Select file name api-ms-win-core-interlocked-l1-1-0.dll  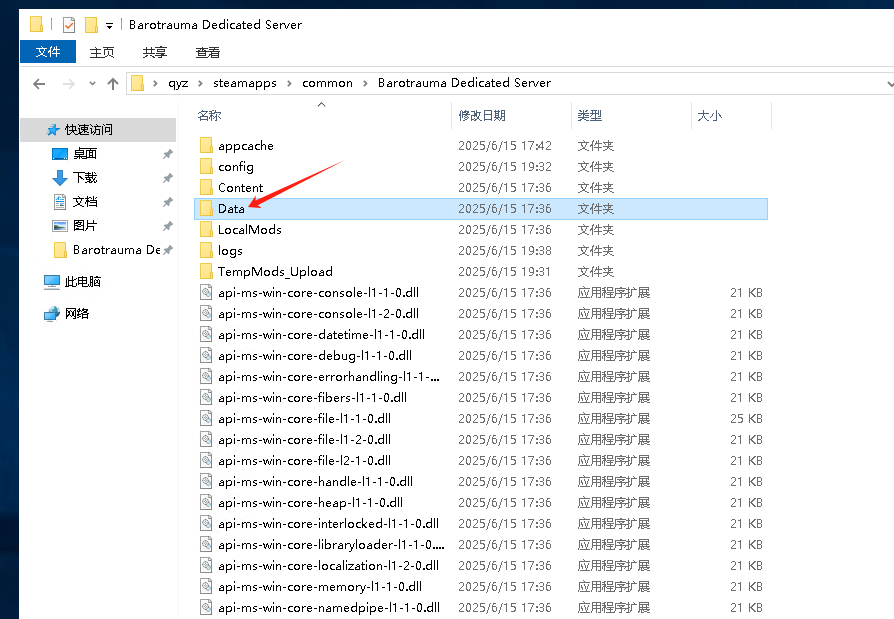(x=328, y=524)
